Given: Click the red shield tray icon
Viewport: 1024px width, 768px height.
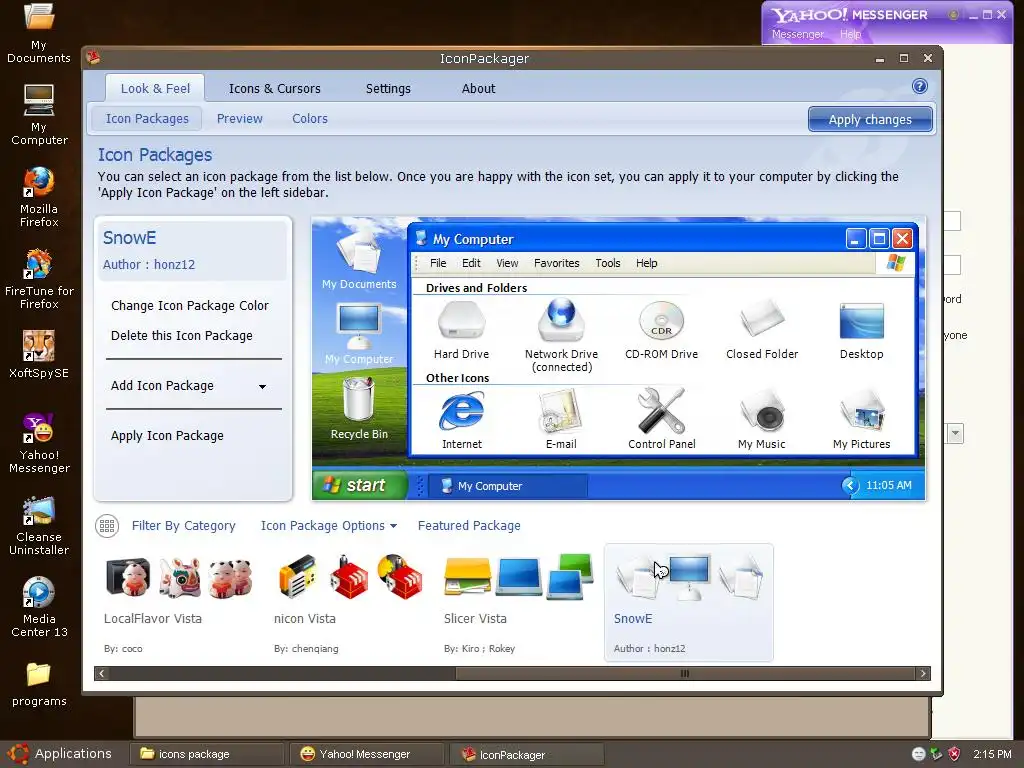Looking at the screenshot, I should [x=954, y=754].
